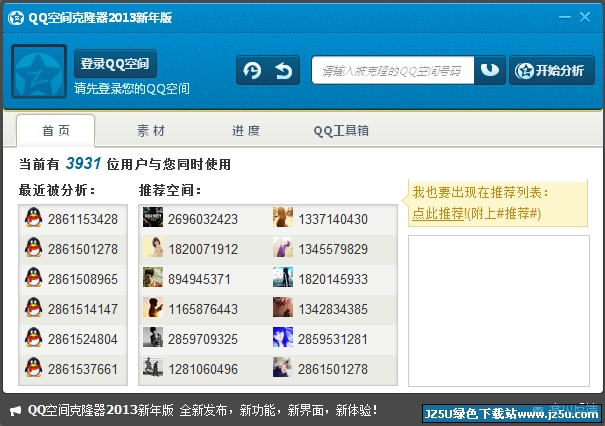Expand the QQ number dropdown arrow

(490, 70)
